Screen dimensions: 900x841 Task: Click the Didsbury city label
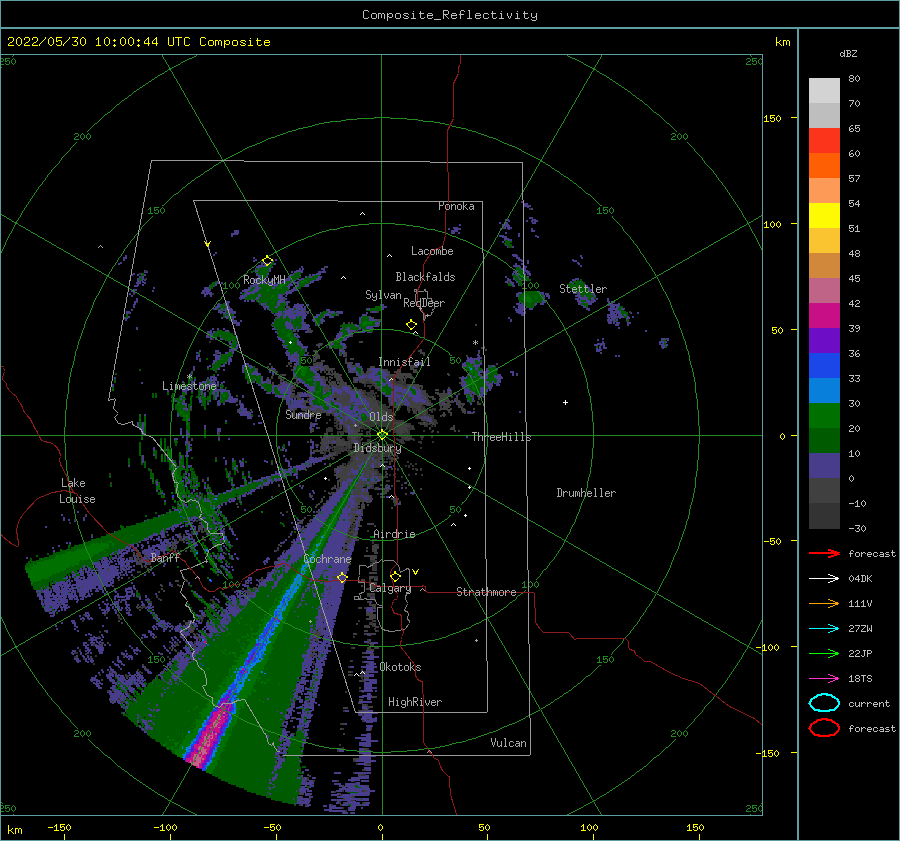[377, 448]
